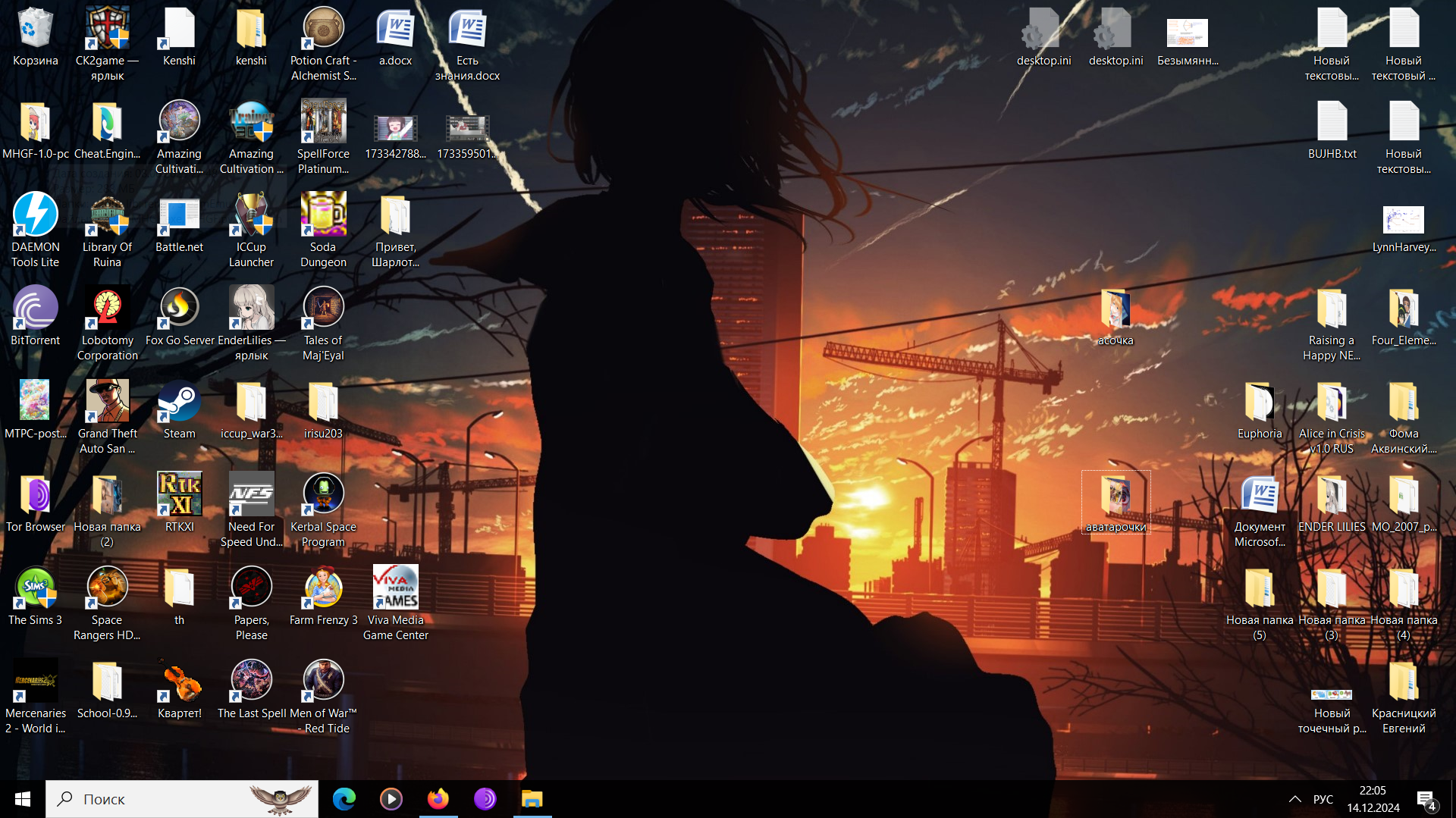Launch the ICCup Launcher
The image size is (1456, 818).
coord(251,230)
